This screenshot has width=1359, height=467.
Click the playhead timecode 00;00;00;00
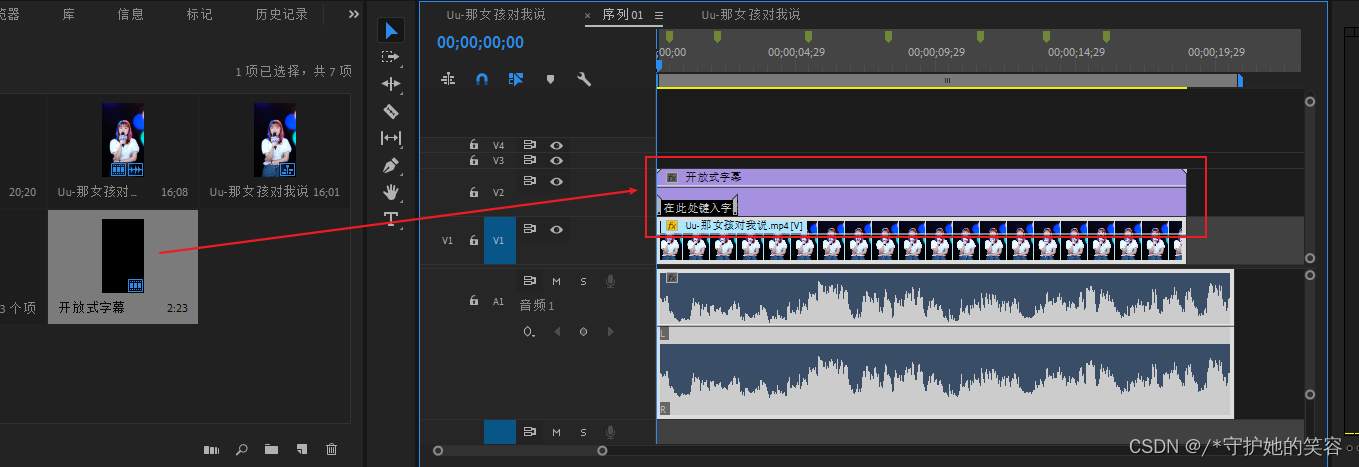480,42
